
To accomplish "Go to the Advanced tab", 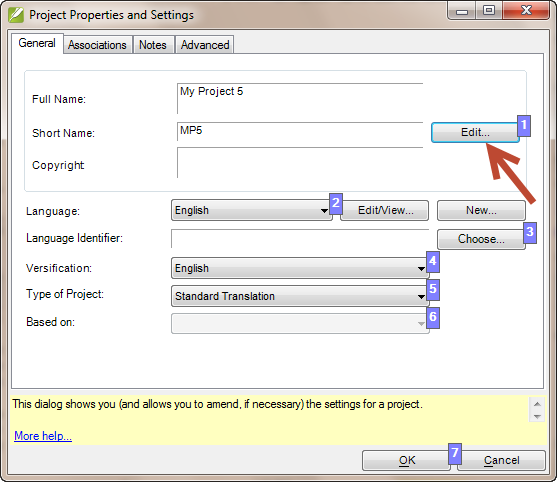I will click(205, 45).
